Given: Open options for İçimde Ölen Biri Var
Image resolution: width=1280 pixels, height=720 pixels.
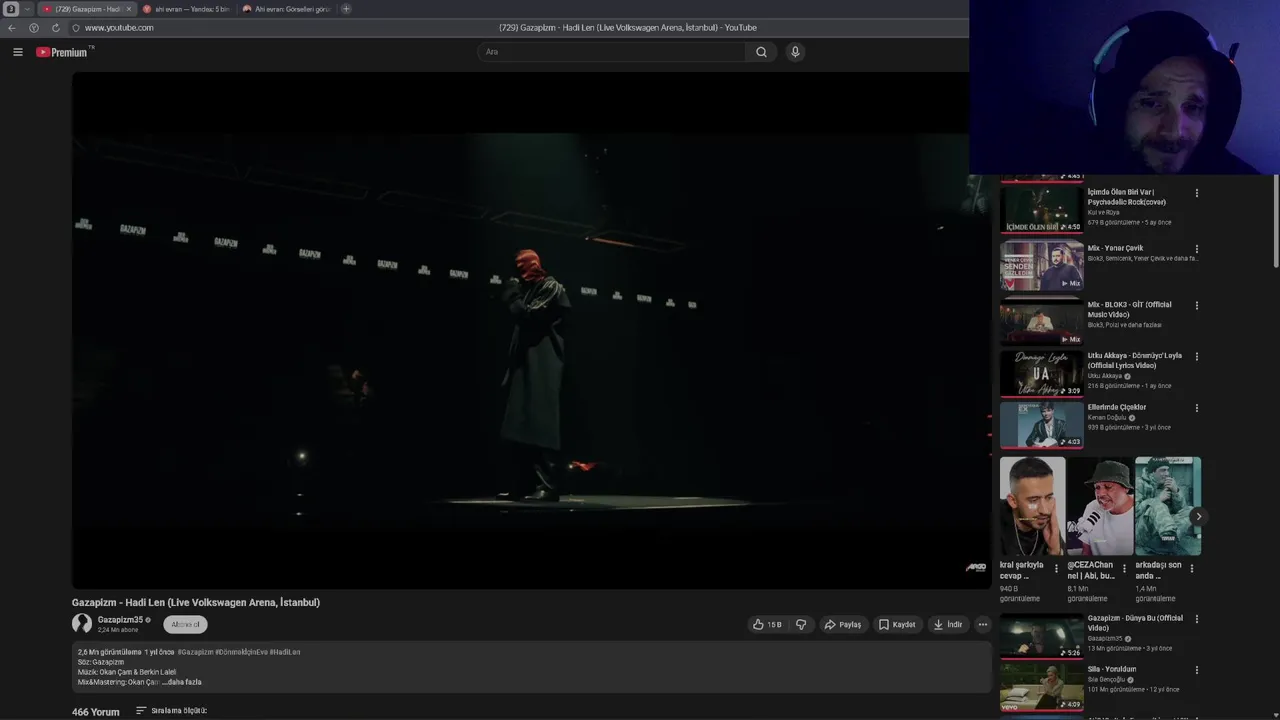Looking at the screenshot, I should click(x=1197, y=193).
